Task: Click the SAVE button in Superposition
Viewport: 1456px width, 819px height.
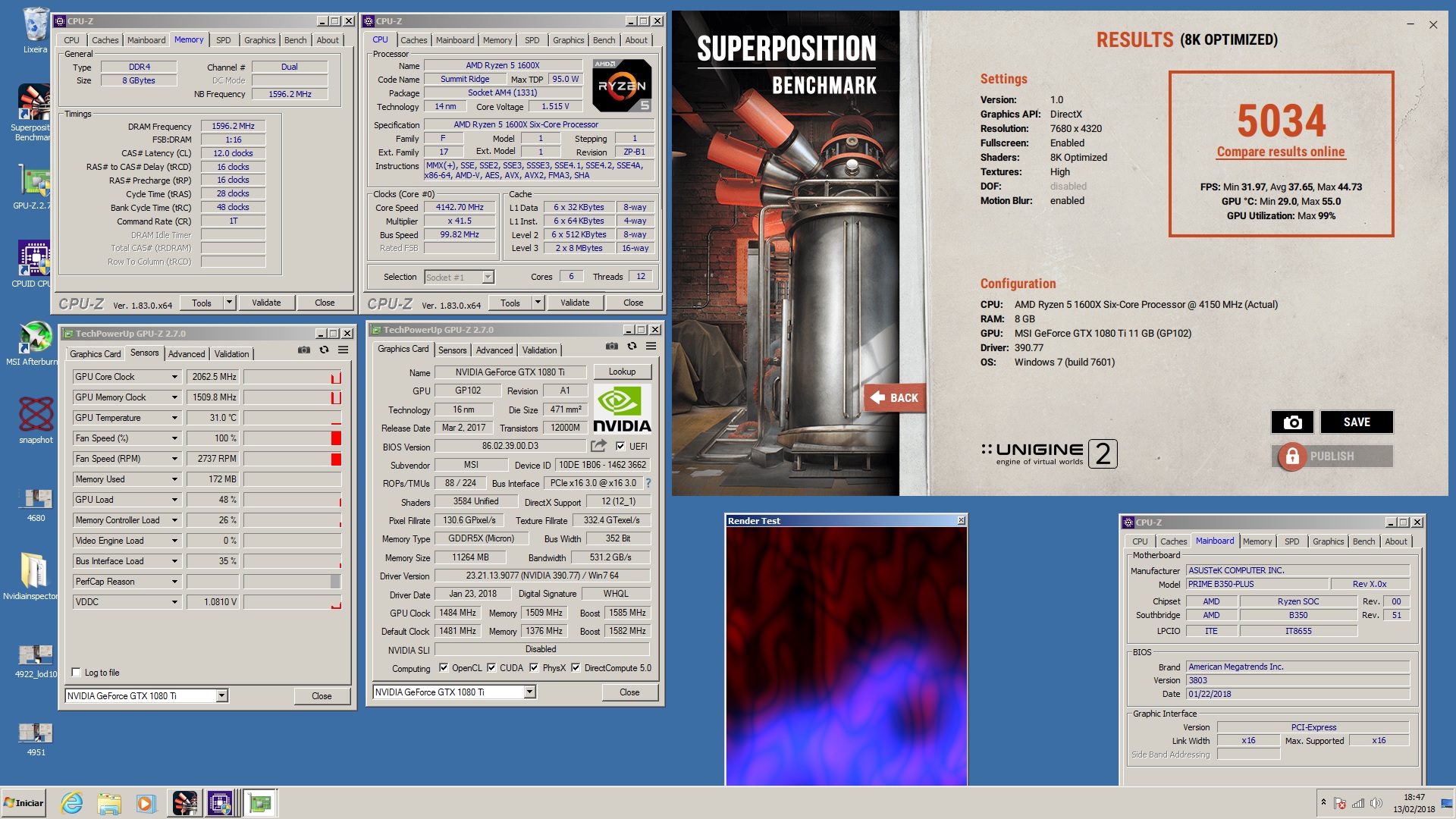Action: pos(1357,422)
